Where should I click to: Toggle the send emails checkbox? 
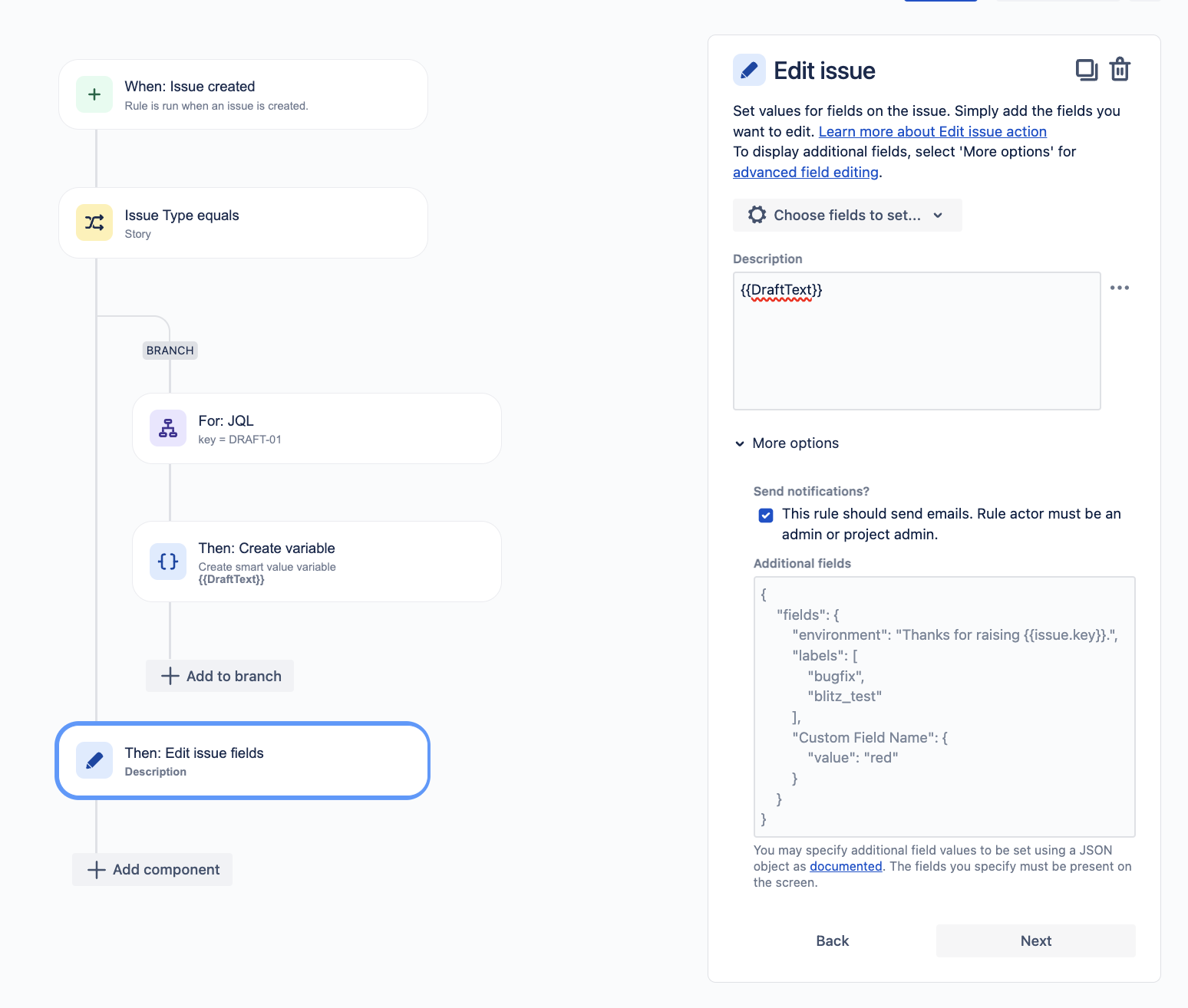pyautogui.click(x=766, y=515)
